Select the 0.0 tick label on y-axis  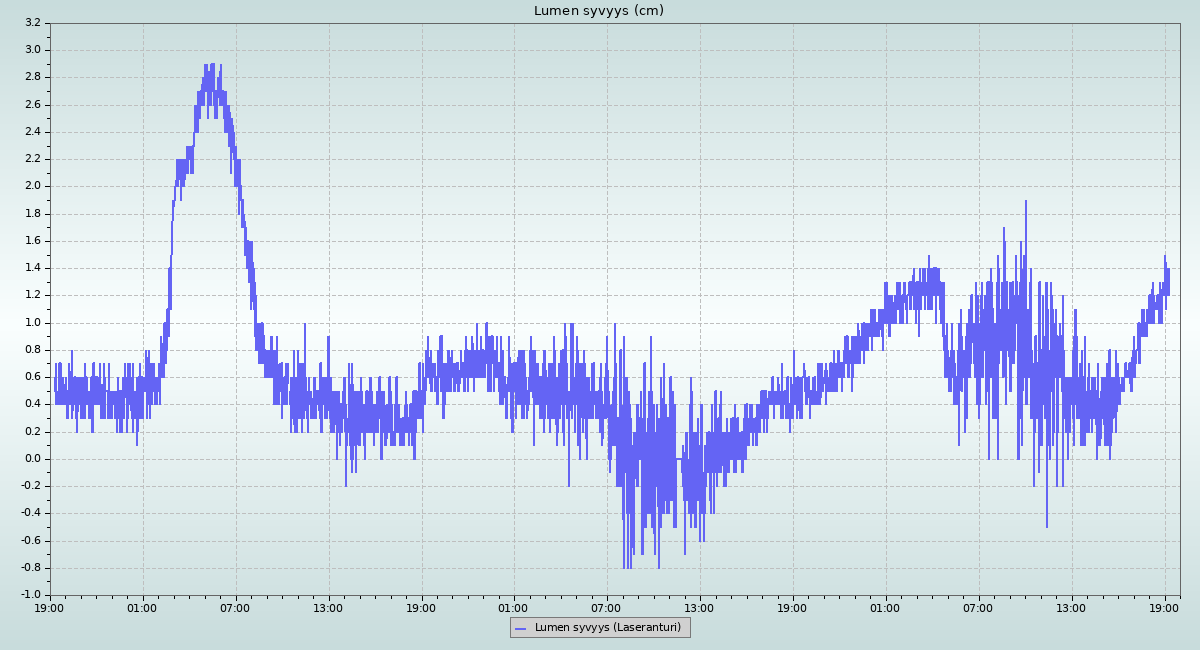[32, 459]
